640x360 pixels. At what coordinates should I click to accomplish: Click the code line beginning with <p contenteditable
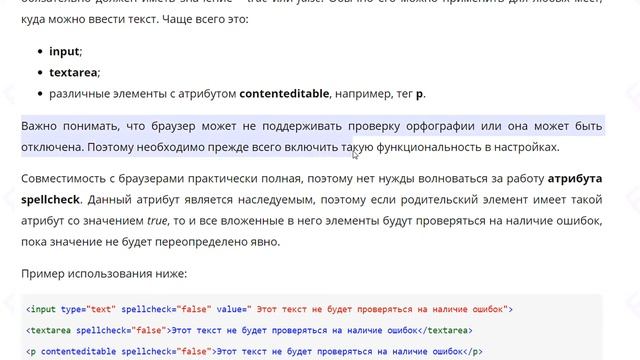coord(254,351)
